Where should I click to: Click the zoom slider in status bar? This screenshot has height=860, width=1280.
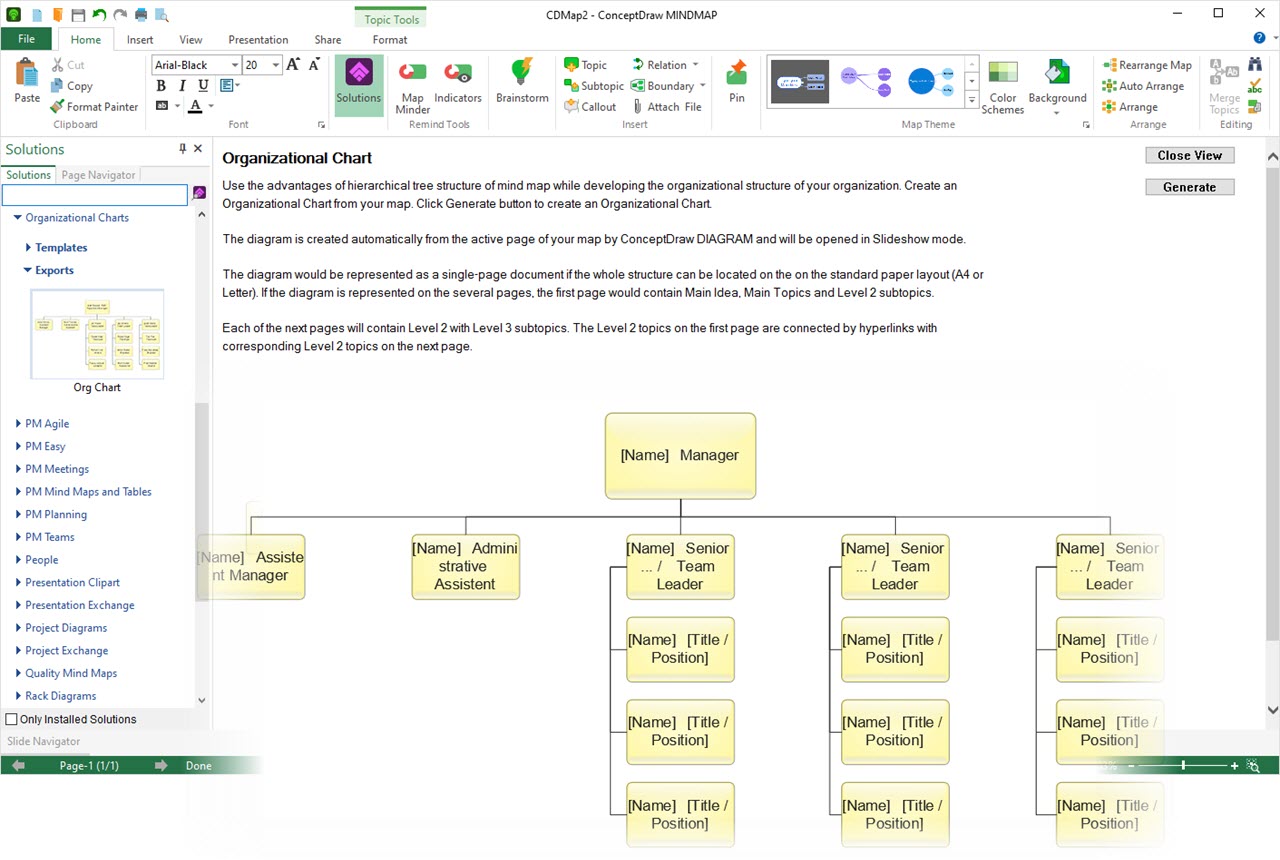(1183, 766)
